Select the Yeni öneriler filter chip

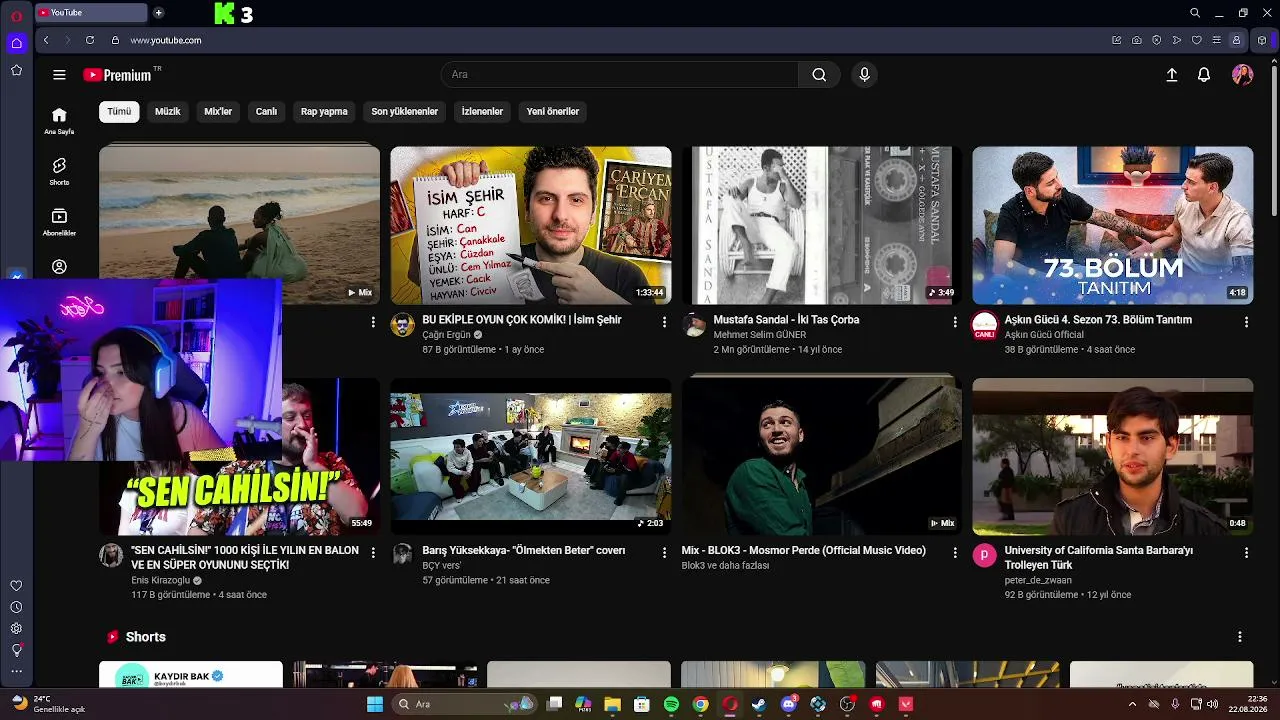[553, 112]
